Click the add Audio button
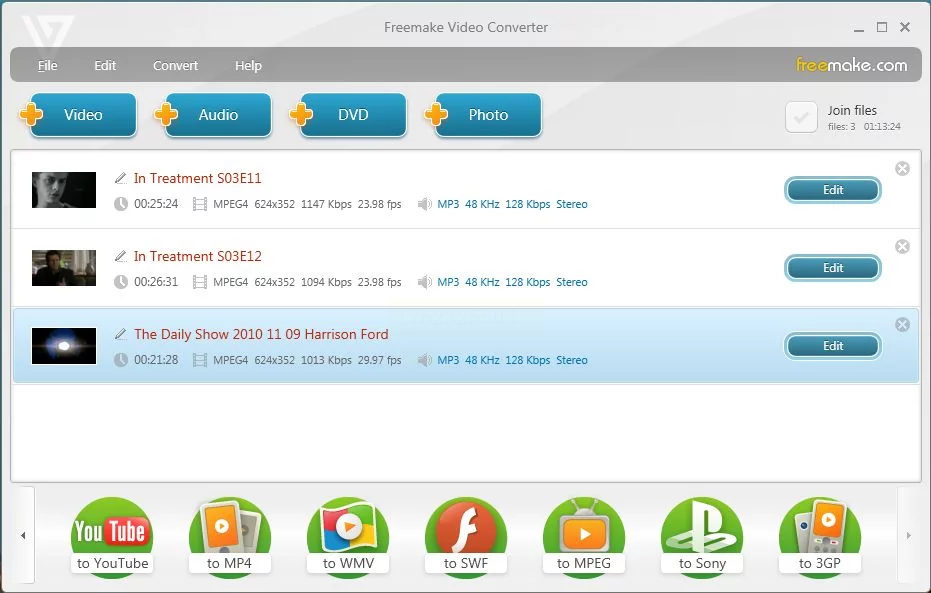Image resolution: width=931 pixels, height=593 pixels. pyautogui.click(x=214, y=115)
